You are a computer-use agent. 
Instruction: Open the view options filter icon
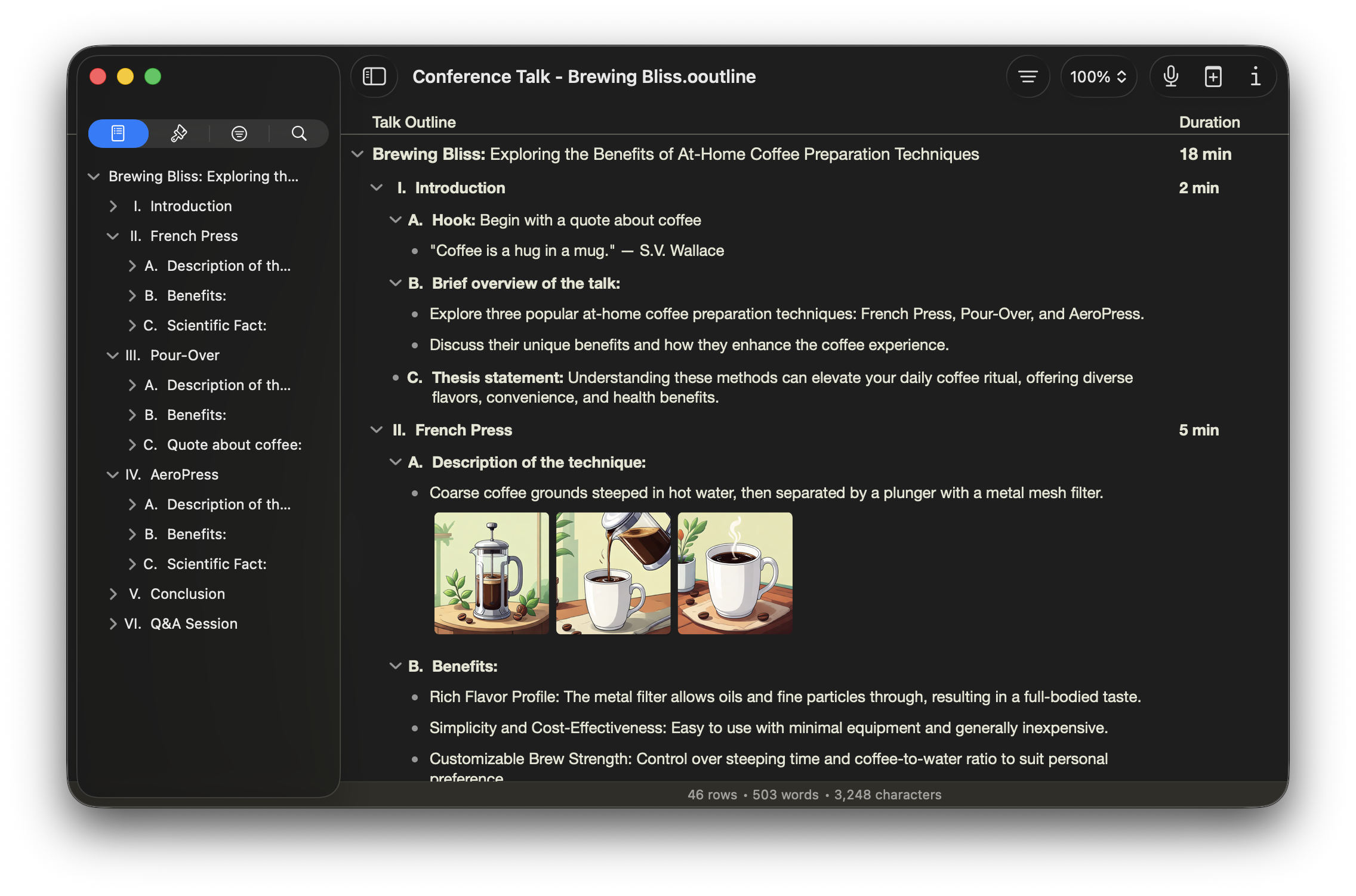pos(1028,76)
